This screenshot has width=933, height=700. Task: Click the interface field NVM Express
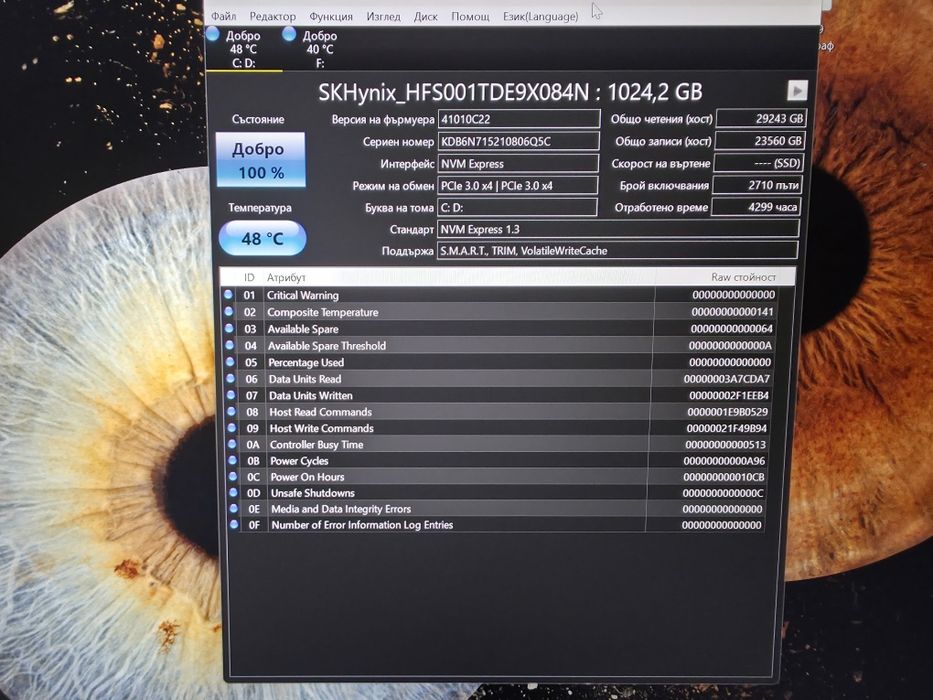pyautogui.click(x=518, y=164)
